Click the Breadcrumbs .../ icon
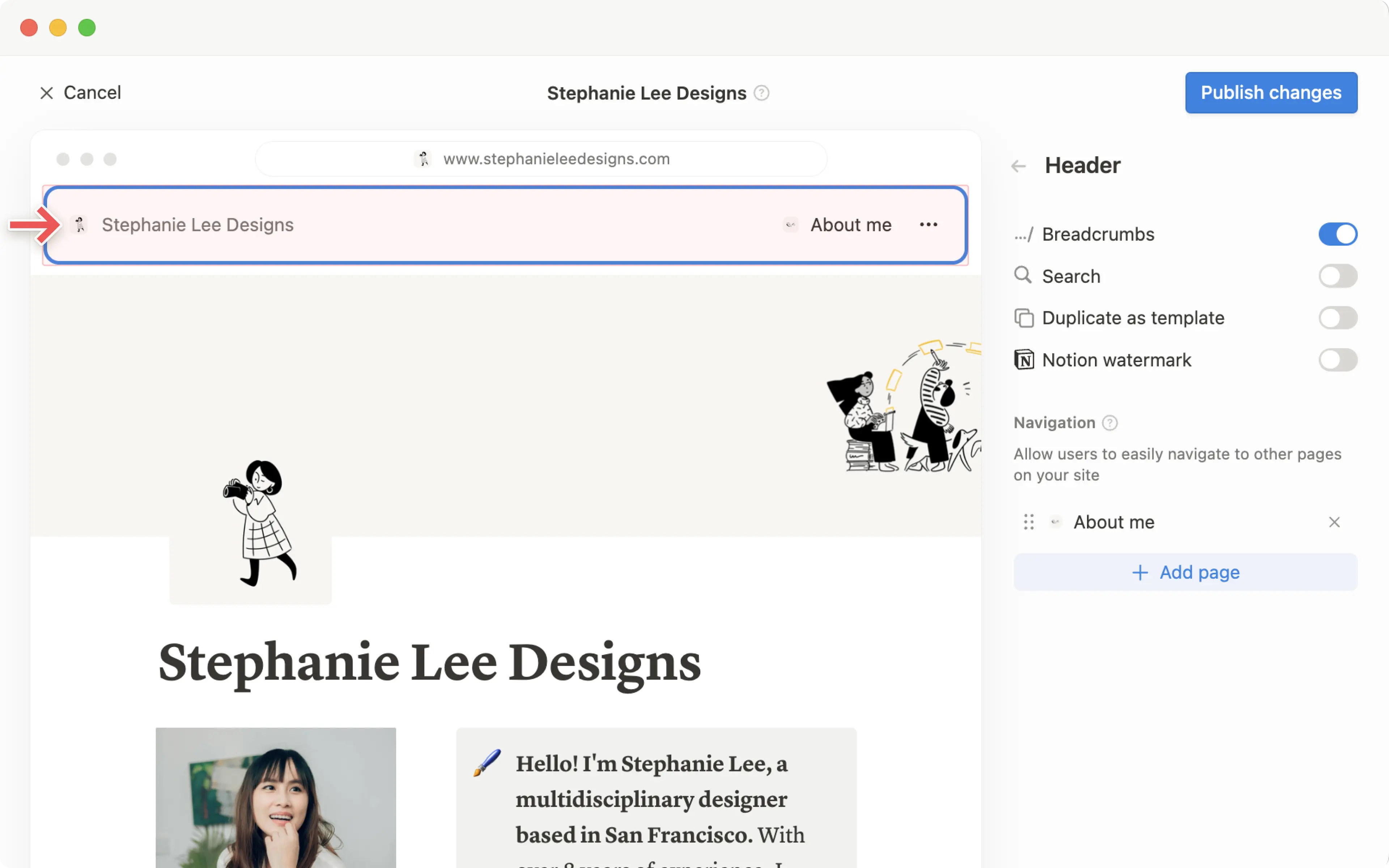Screen dimensions: 1389x868 pos(1024,234)
